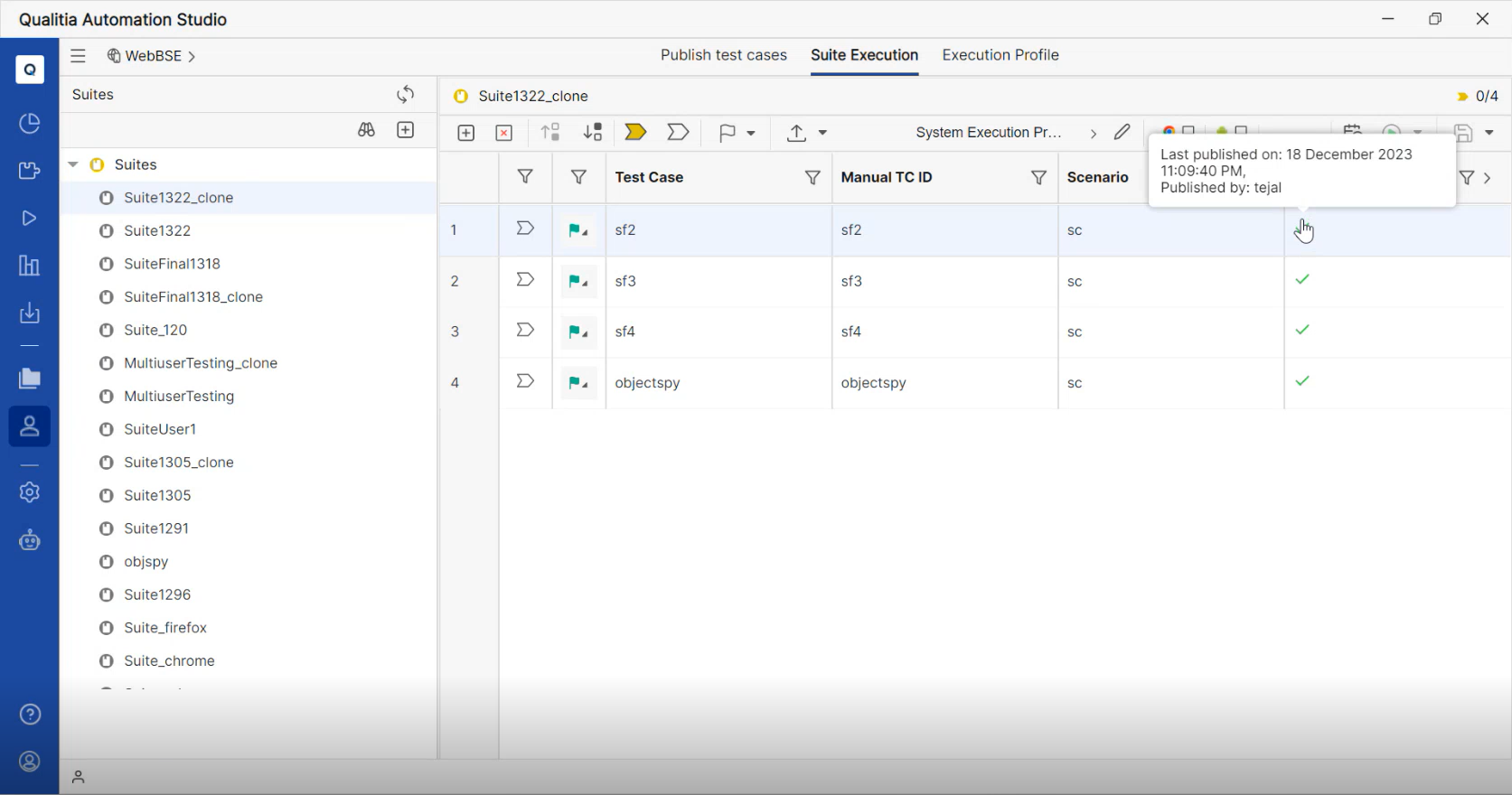This screenshot has width=1512, height=795.
Task: Open the flag dropdown in the toolbar
Action: (x=750, y=133)
